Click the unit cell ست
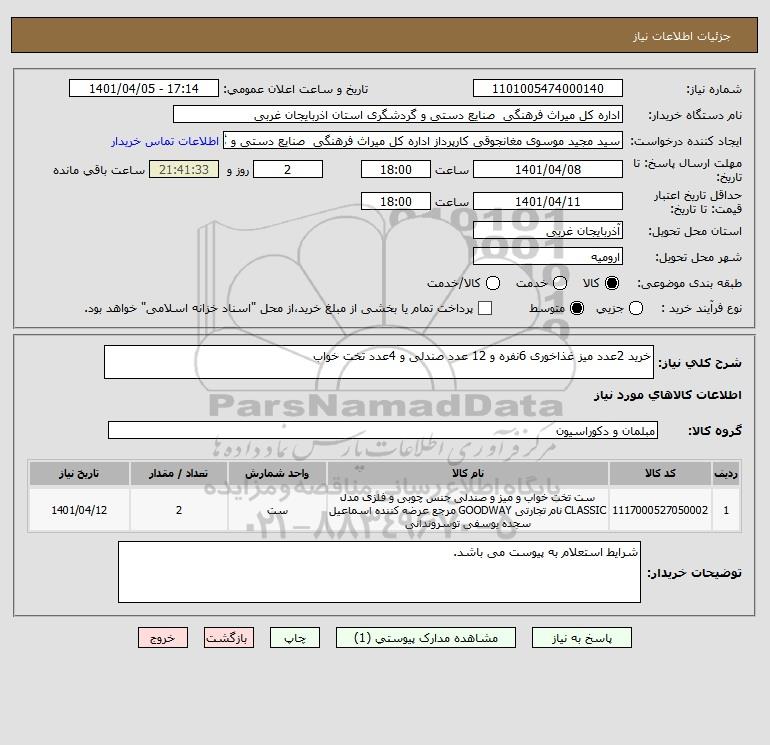770x745 pixels. (x=277, y=510)
